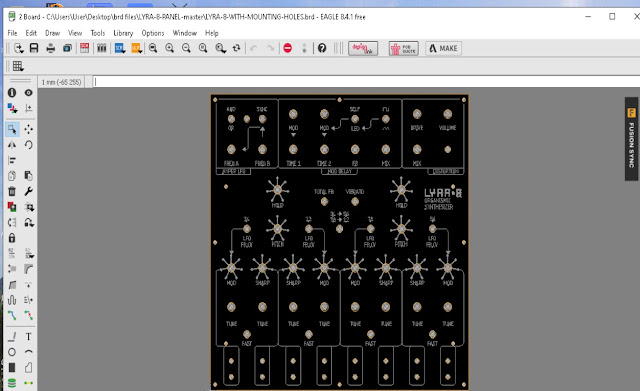Pick the Delete trash can tool
This screenshot has height=391, width=640.
[x=12, y=191]
